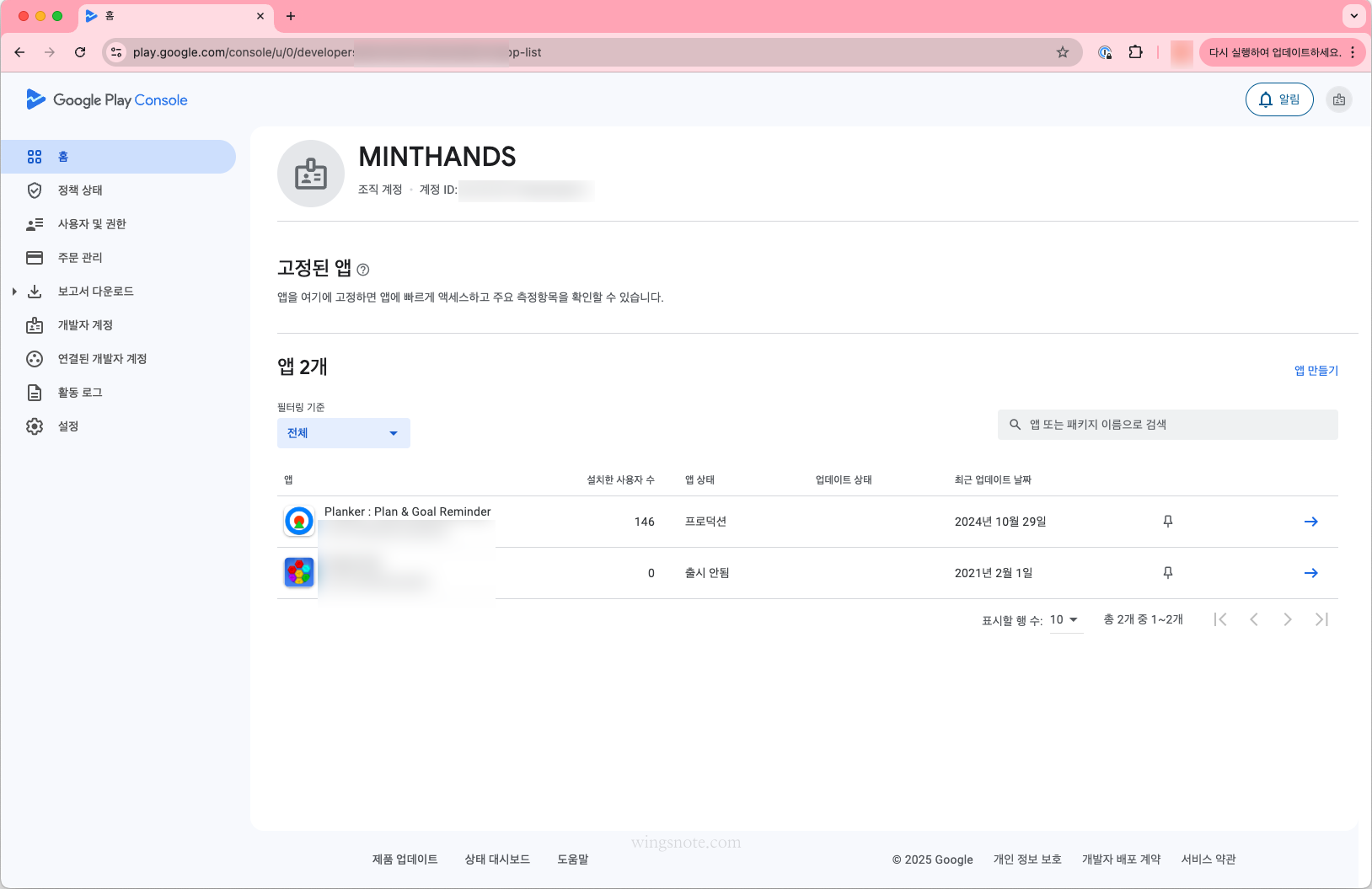Click the 앱 만들기 link
This screenshot has height=889, width=1372.
(x=1316, y=371)
